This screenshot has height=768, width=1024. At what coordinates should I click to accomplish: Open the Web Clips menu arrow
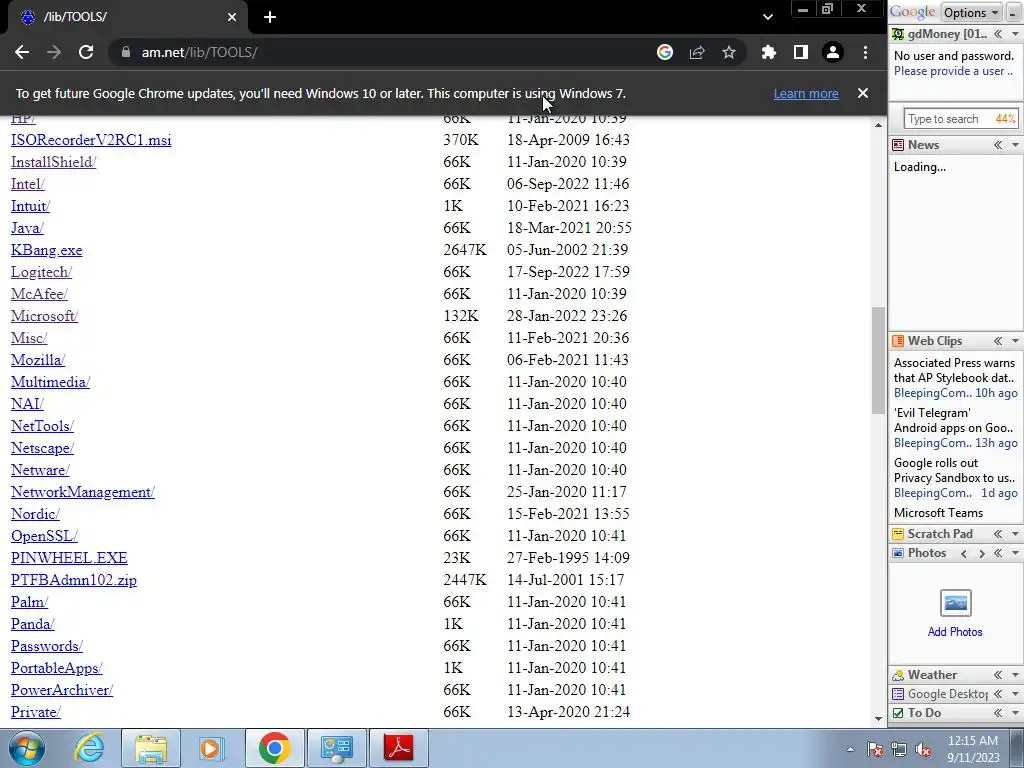point(1015,341)
